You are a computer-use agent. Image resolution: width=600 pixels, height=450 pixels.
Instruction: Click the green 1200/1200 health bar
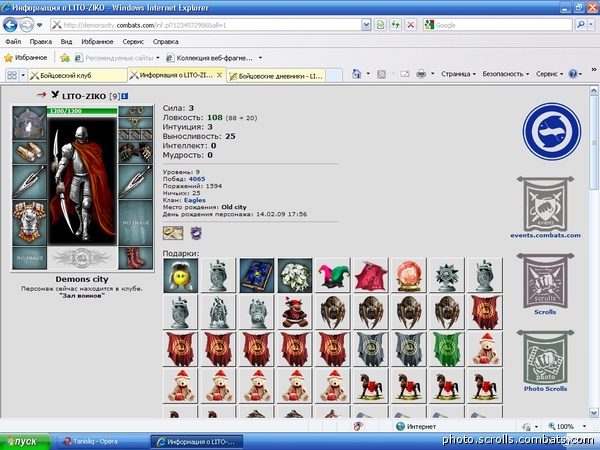tap(82, 111)
